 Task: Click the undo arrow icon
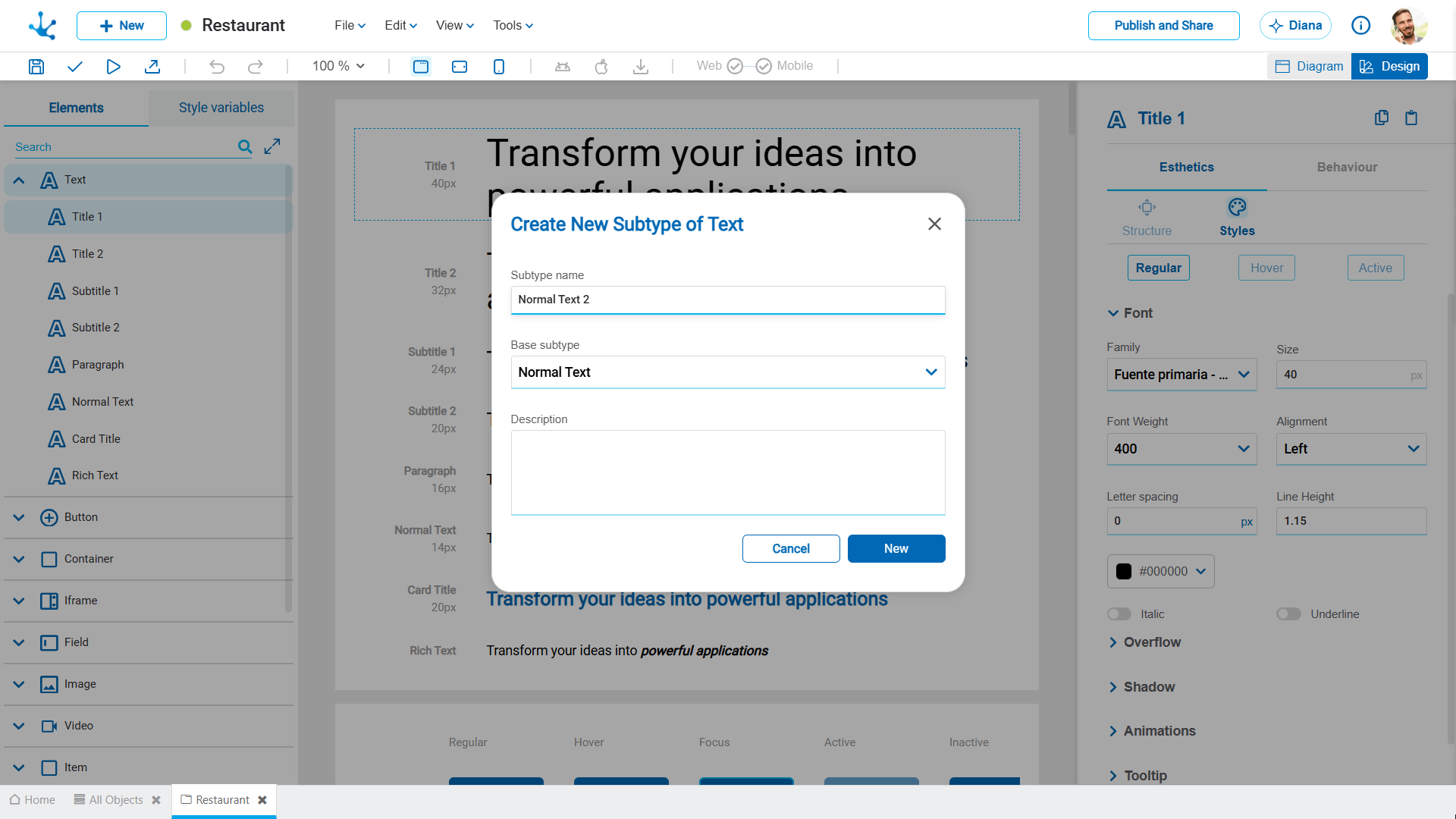pyautogui.click(x=217, y=67)
